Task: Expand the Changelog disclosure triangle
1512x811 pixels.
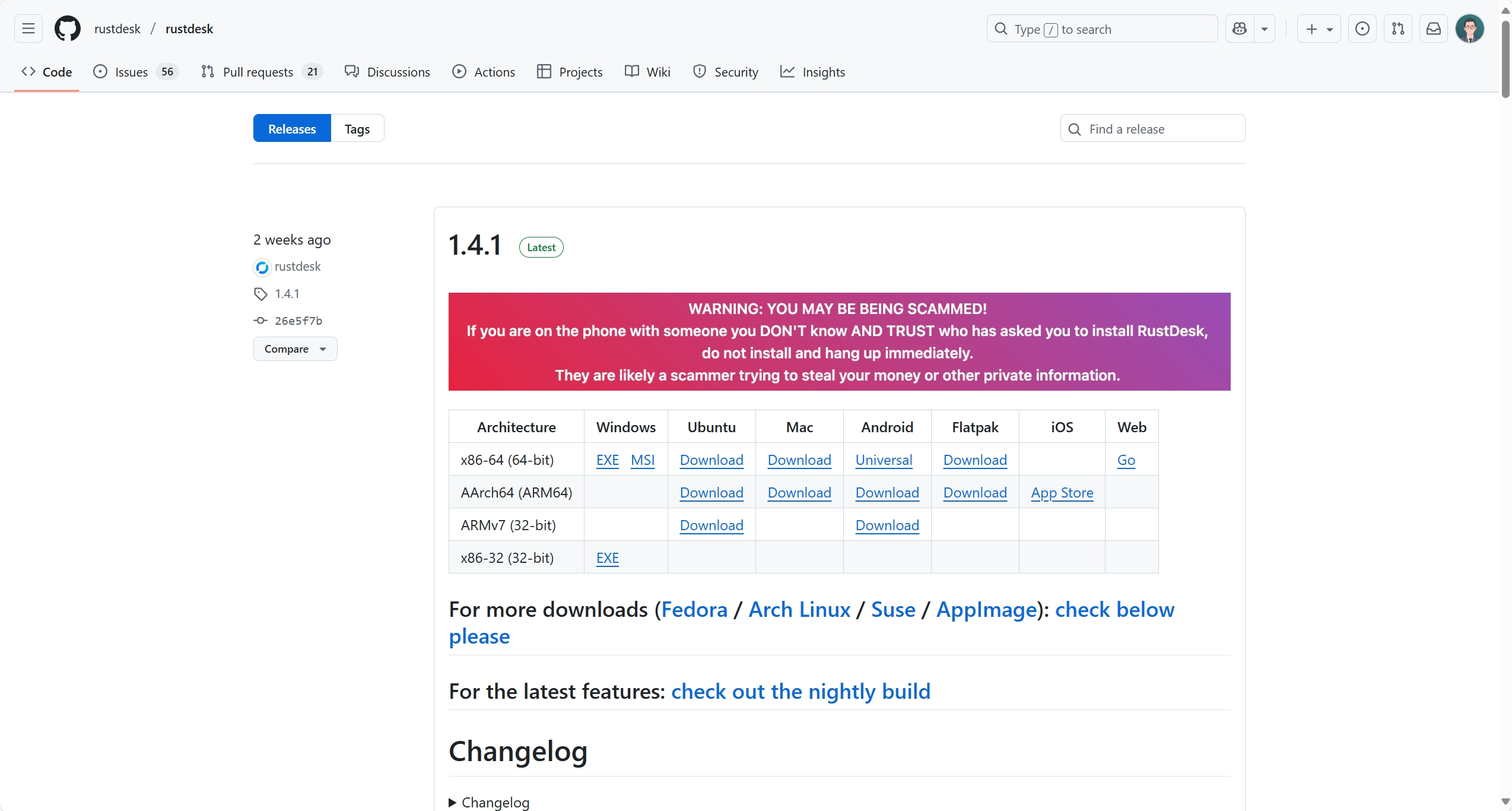Action: (453, 803)
